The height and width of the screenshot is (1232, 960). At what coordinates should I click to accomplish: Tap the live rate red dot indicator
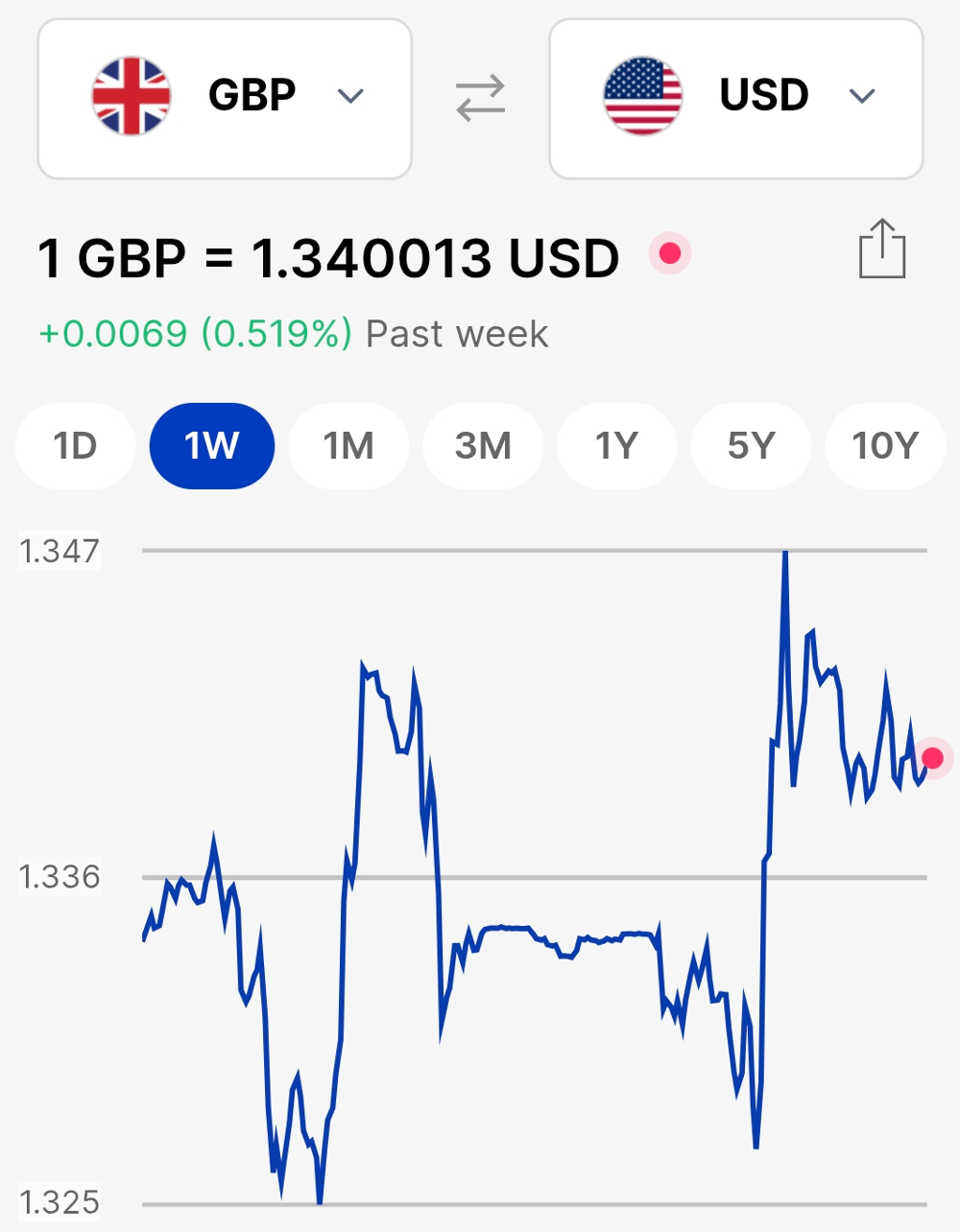point(670,253)
